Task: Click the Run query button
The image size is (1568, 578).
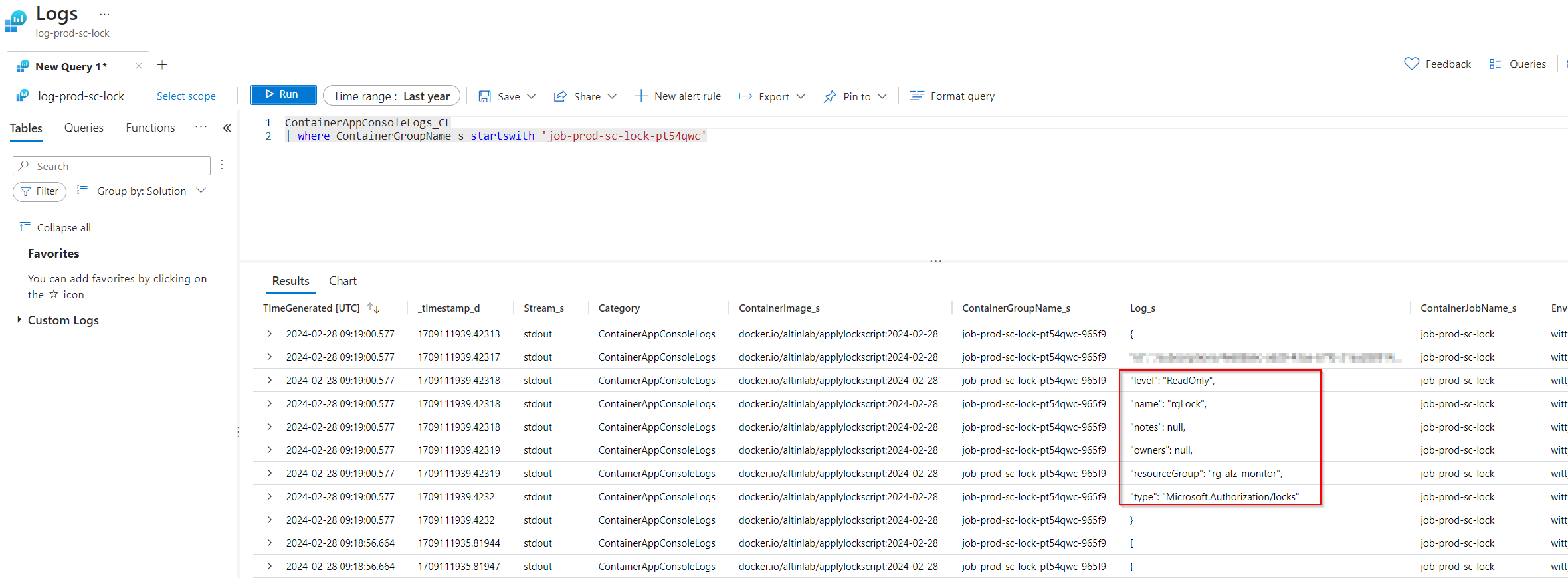Action: 283,95
